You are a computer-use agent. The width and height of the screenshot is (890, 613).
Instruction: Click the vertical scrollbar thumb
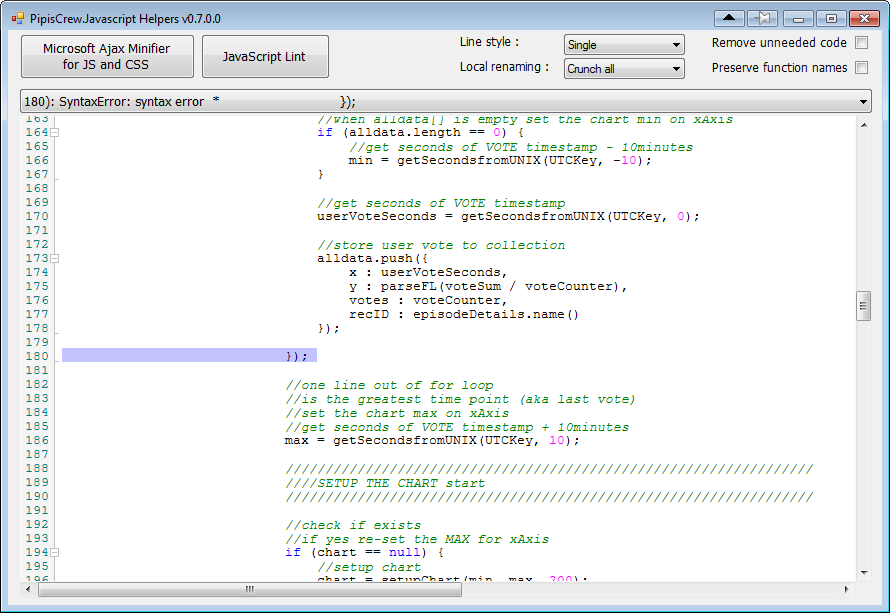864,306
